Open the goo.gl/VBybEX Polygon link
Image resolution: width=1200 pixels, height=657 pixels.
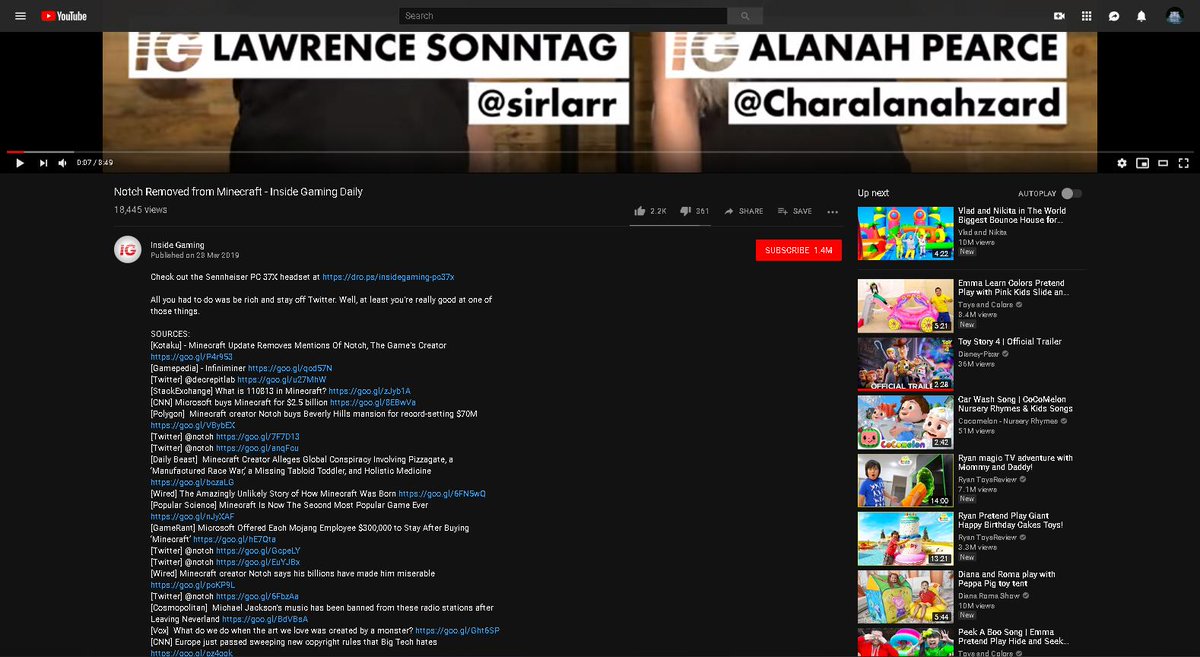pyautogui.click(x=193, y=426)
